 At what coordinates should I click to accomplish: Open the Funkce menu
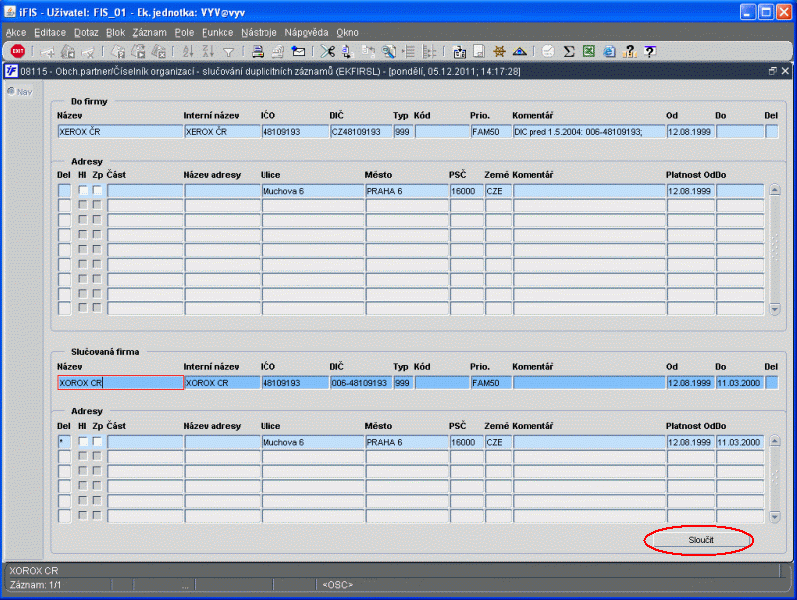tap(218, 33)
